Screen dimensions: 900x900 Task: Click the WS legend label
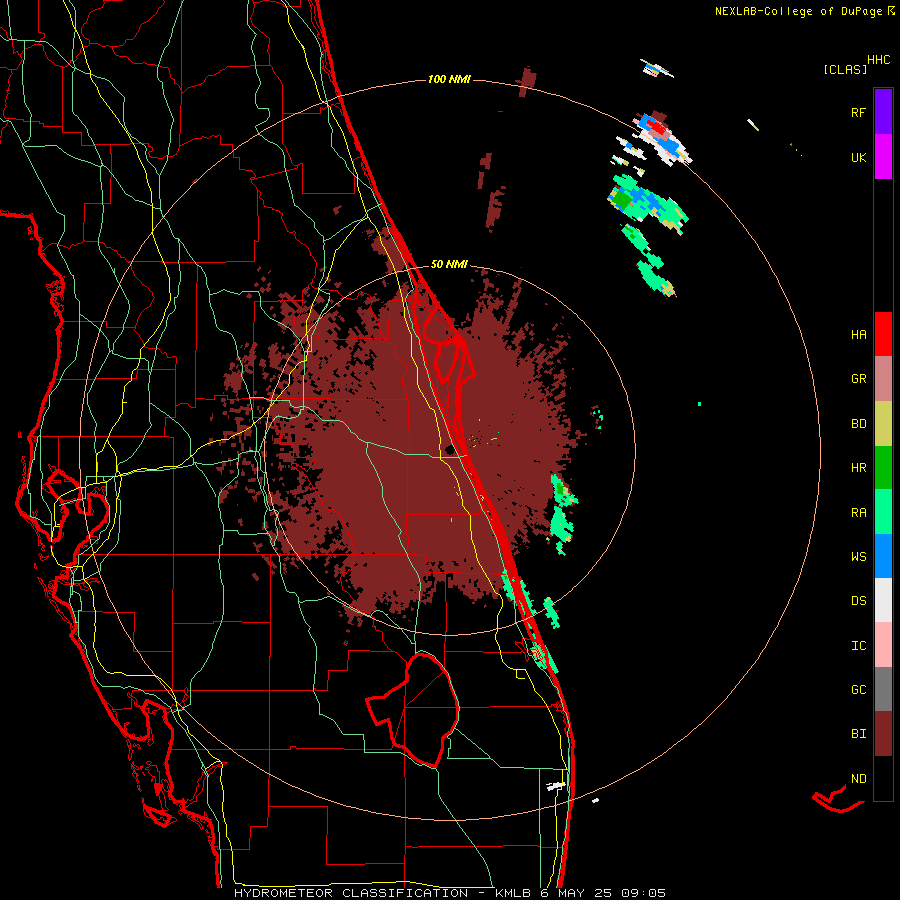tap(858, 557)
